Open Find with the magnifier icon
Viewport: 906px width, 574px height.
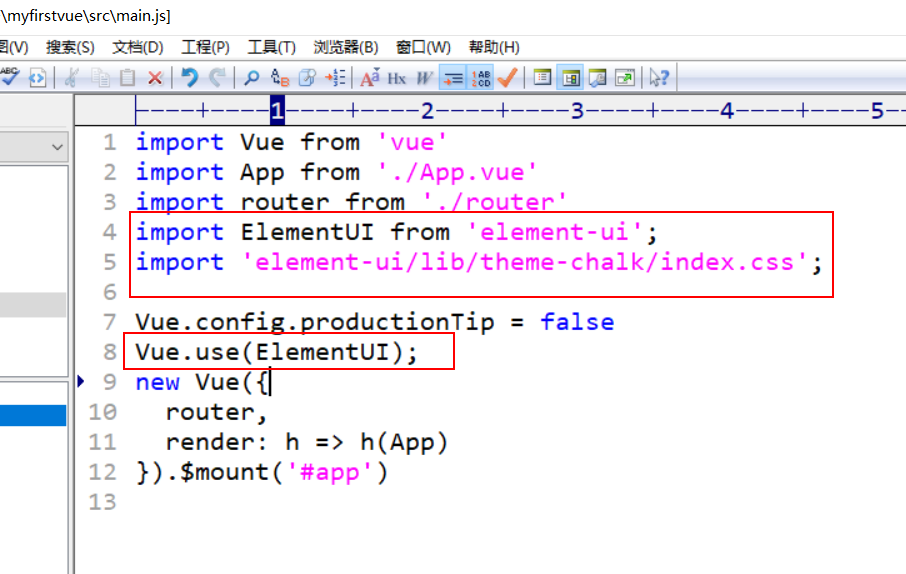(251, 77)
